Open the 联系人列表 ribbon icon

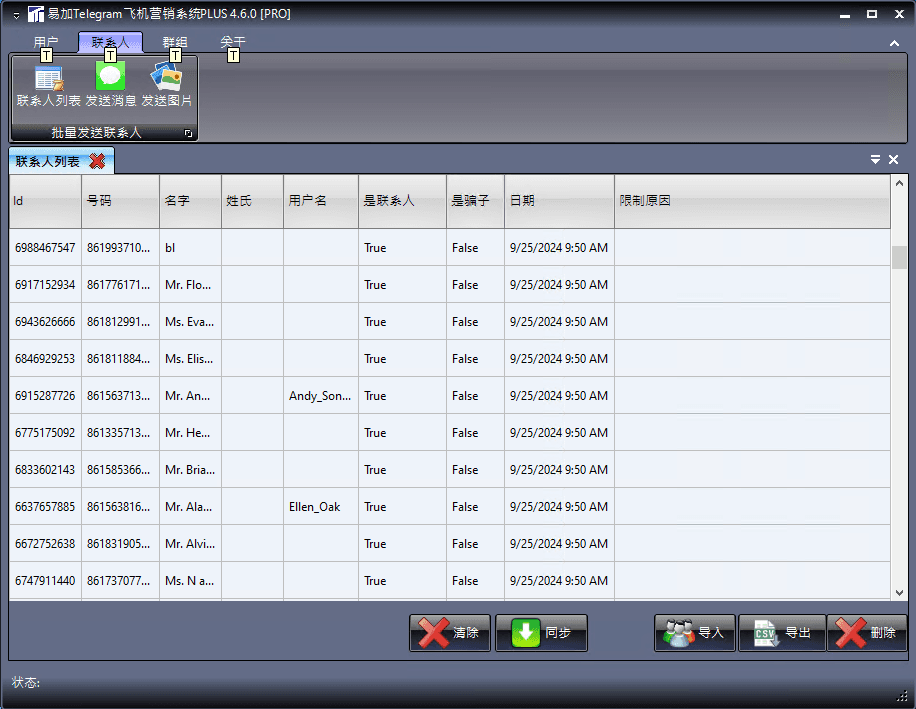point(48,86)
